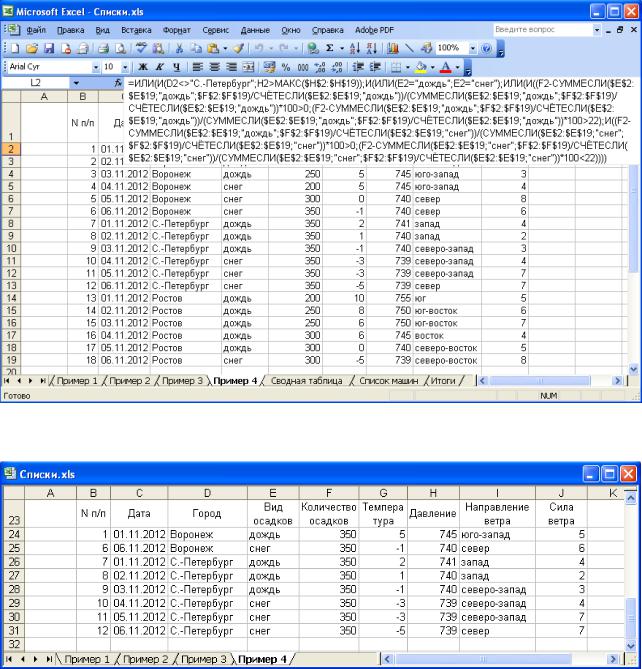Sort descending with the Z-A icon
This screenshot has width=642, height=669.
(372, 48)
